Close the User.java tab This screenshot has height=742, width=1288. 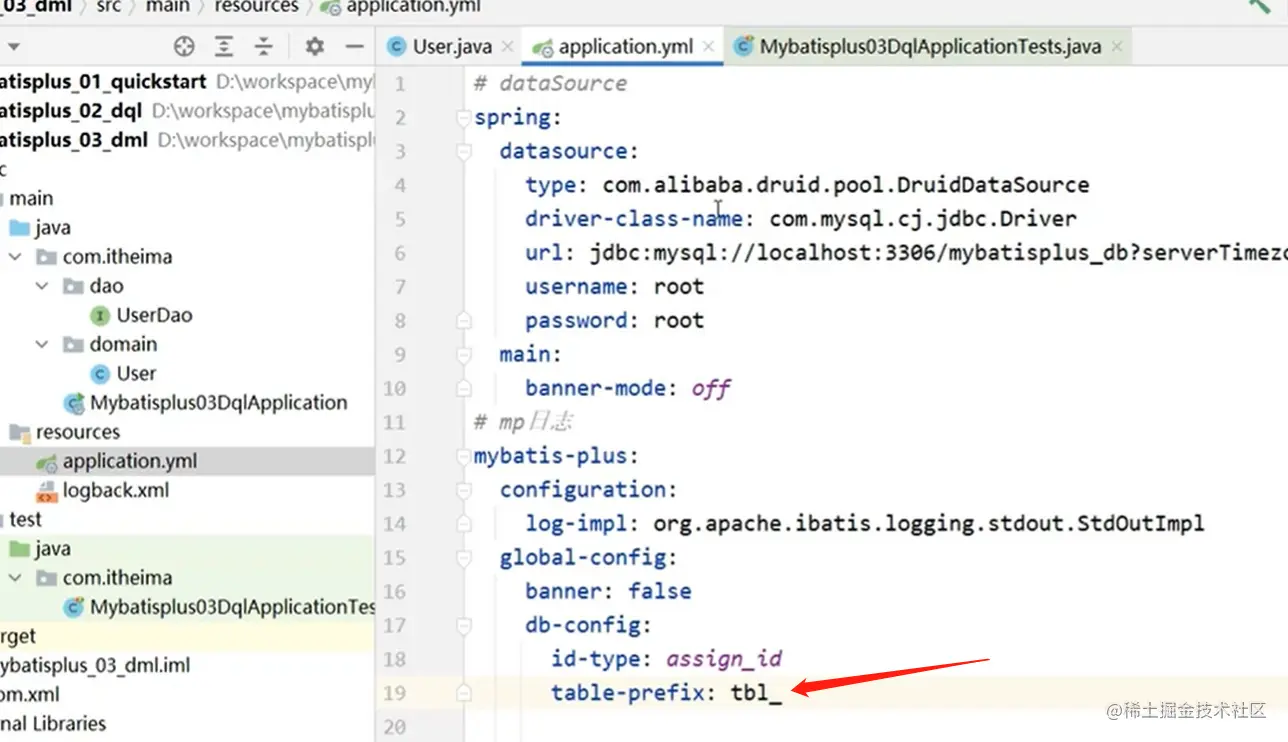pyautogui.click(x=507, y=47)
